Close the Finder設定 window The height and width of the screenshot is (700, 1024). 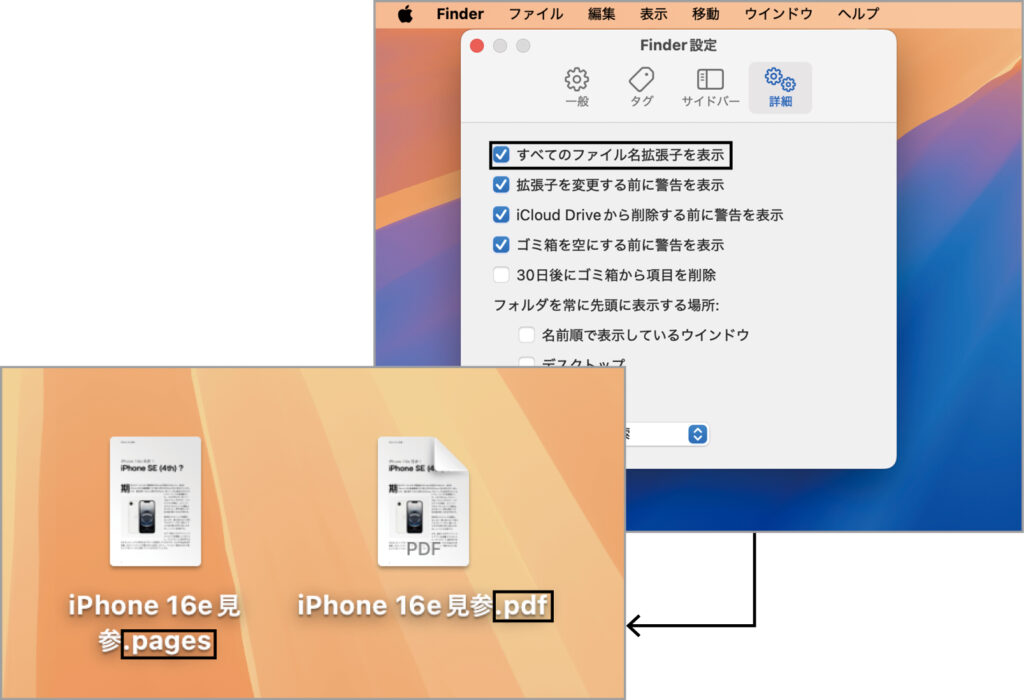(x=477, y=46)
